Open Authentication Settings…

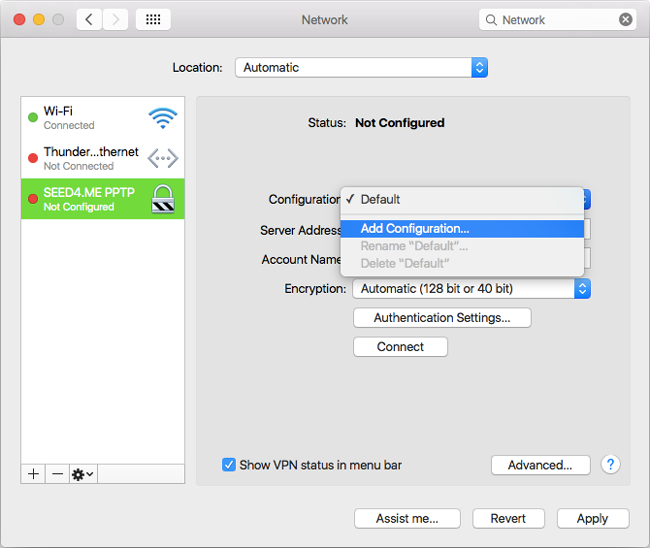(442, 318)
